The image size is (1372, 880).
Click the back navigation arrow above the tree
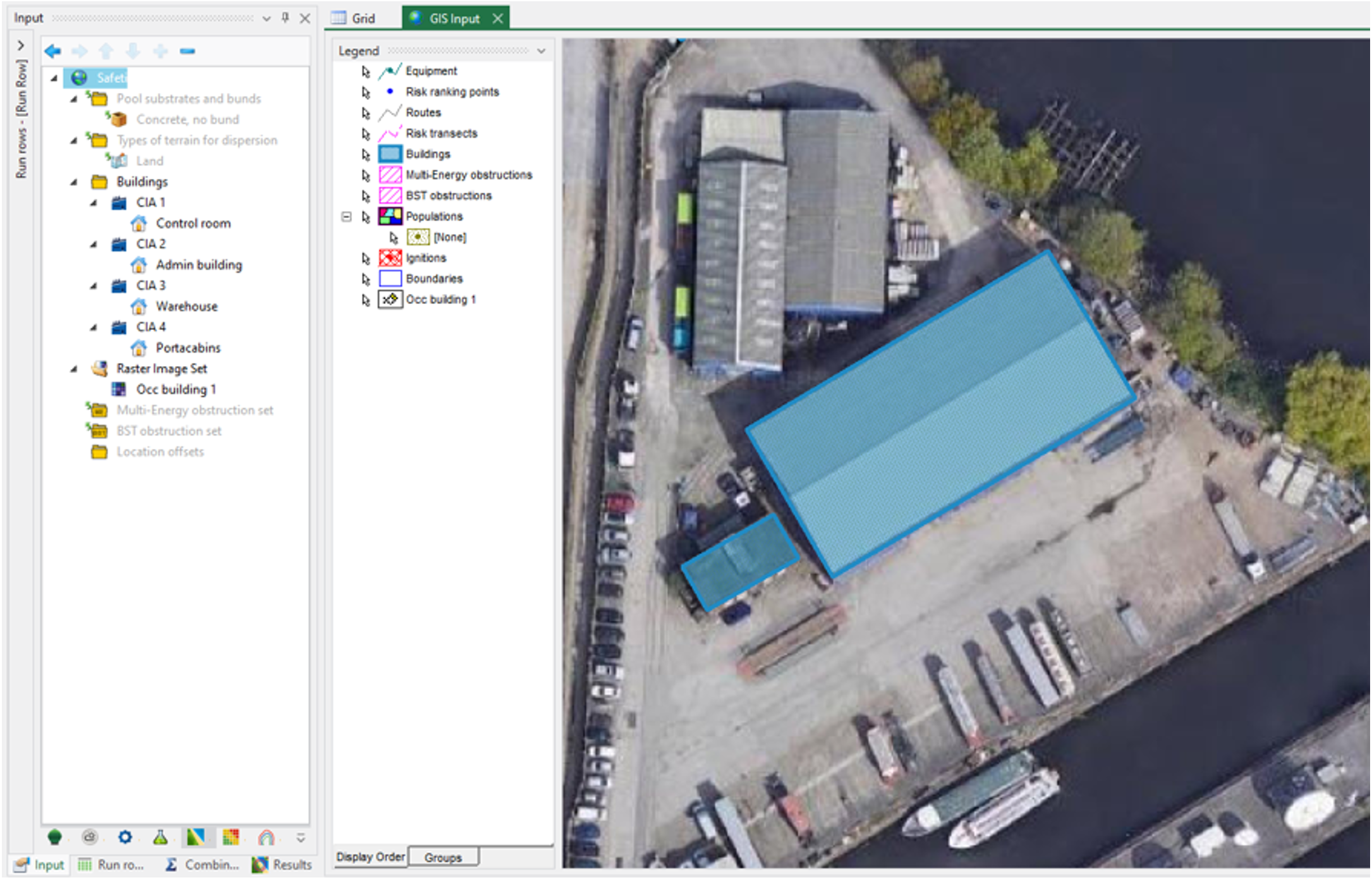click(52, 51)
